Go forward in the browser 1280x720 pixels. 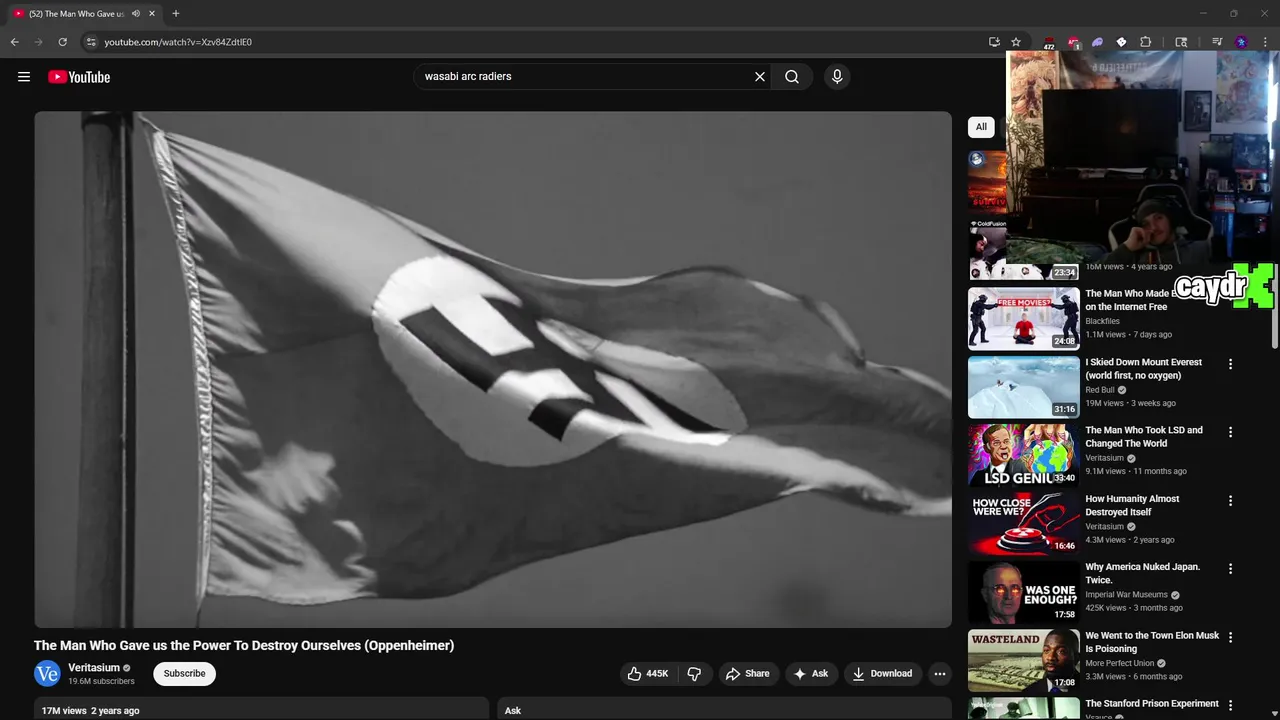(38, 42)
